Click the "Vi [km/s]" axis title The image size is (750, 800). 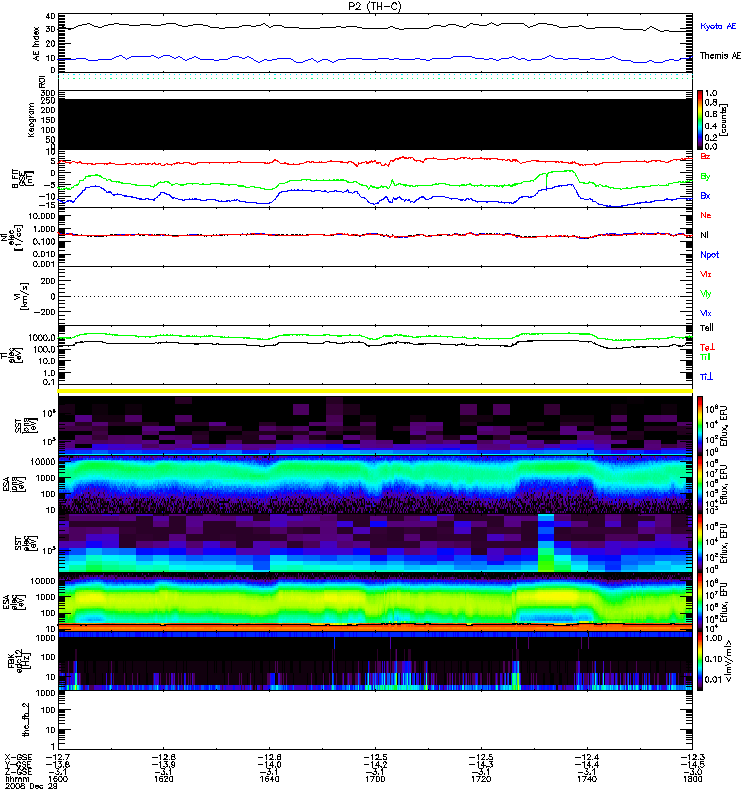click(x=21, y=296)
